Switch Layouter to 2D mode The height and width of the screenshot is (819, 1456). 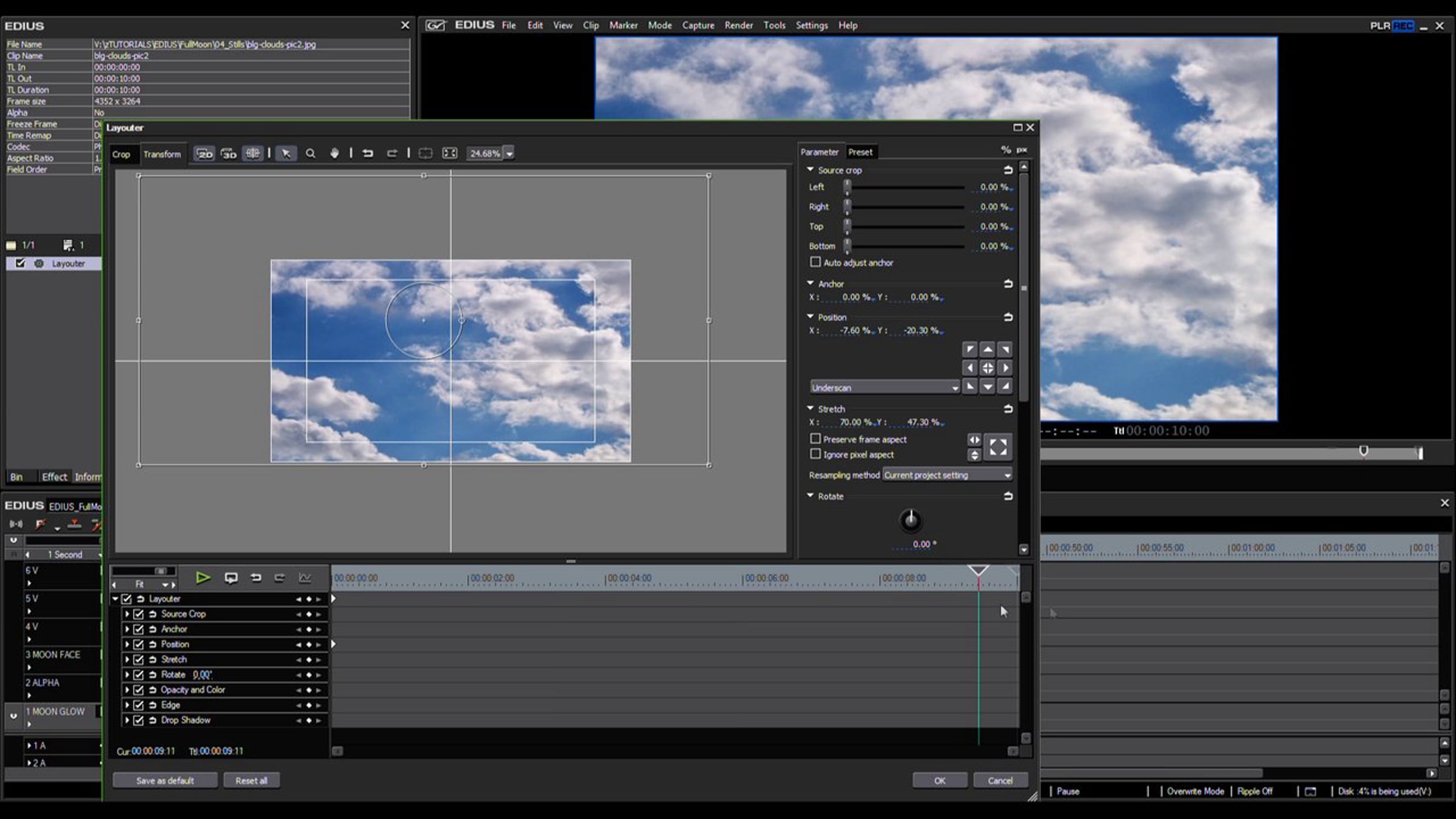pyautogui.click(x=204, y=153)
